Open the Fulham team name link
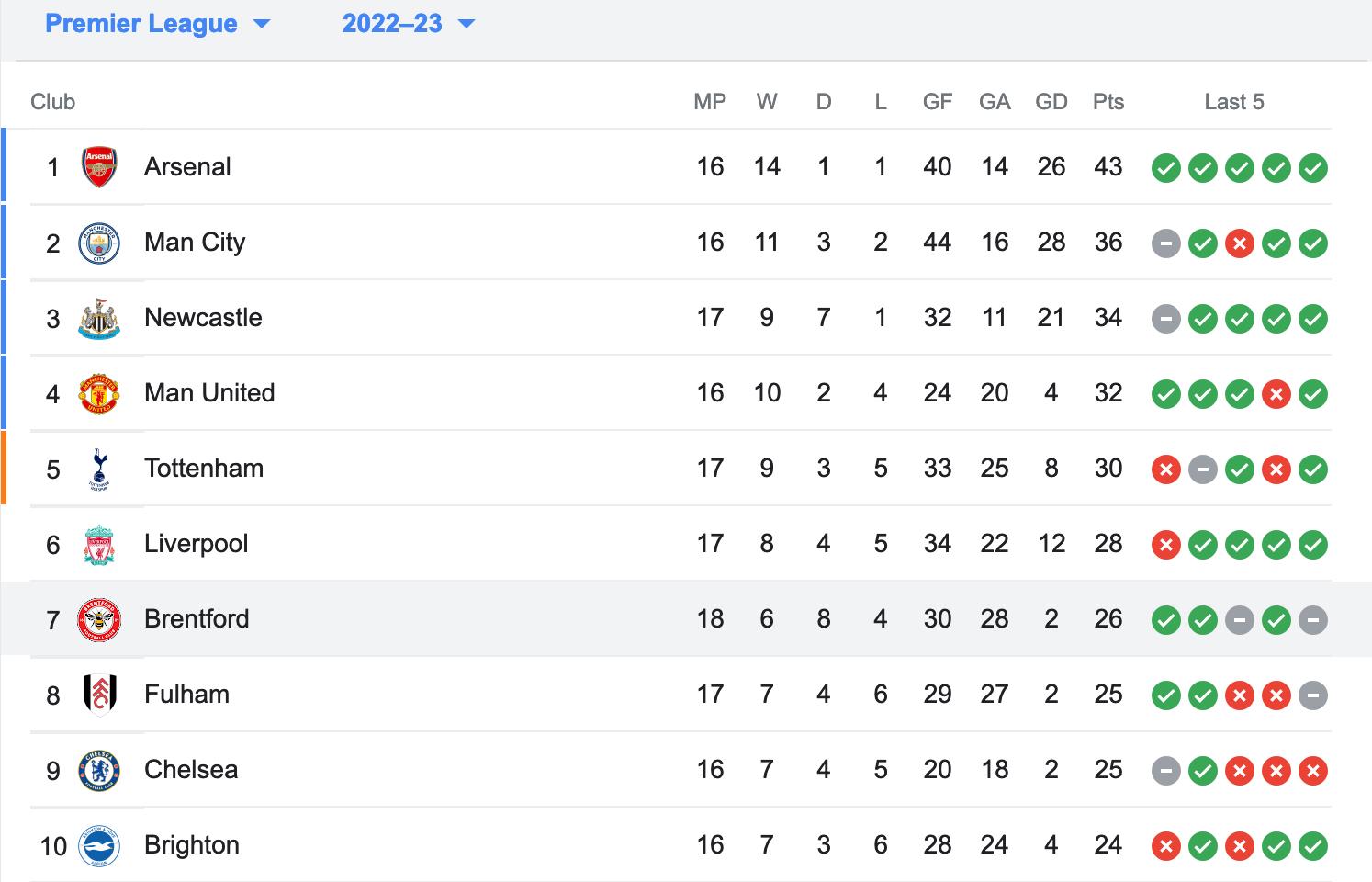 click(x=186, y=694)
